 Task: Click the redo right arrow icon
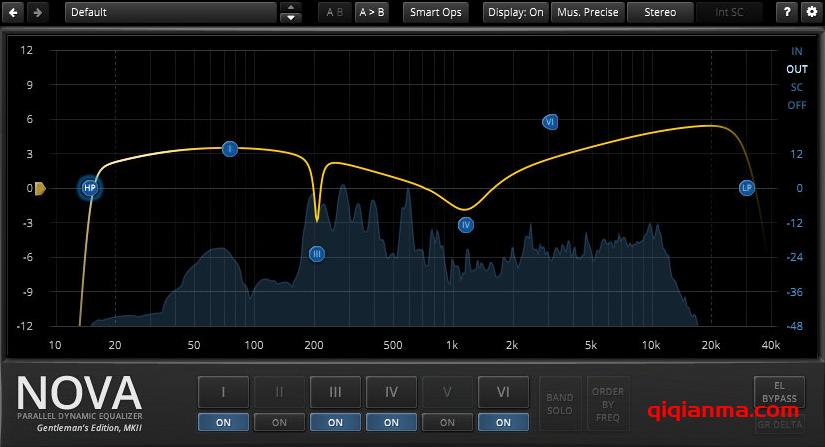[38, 12]
